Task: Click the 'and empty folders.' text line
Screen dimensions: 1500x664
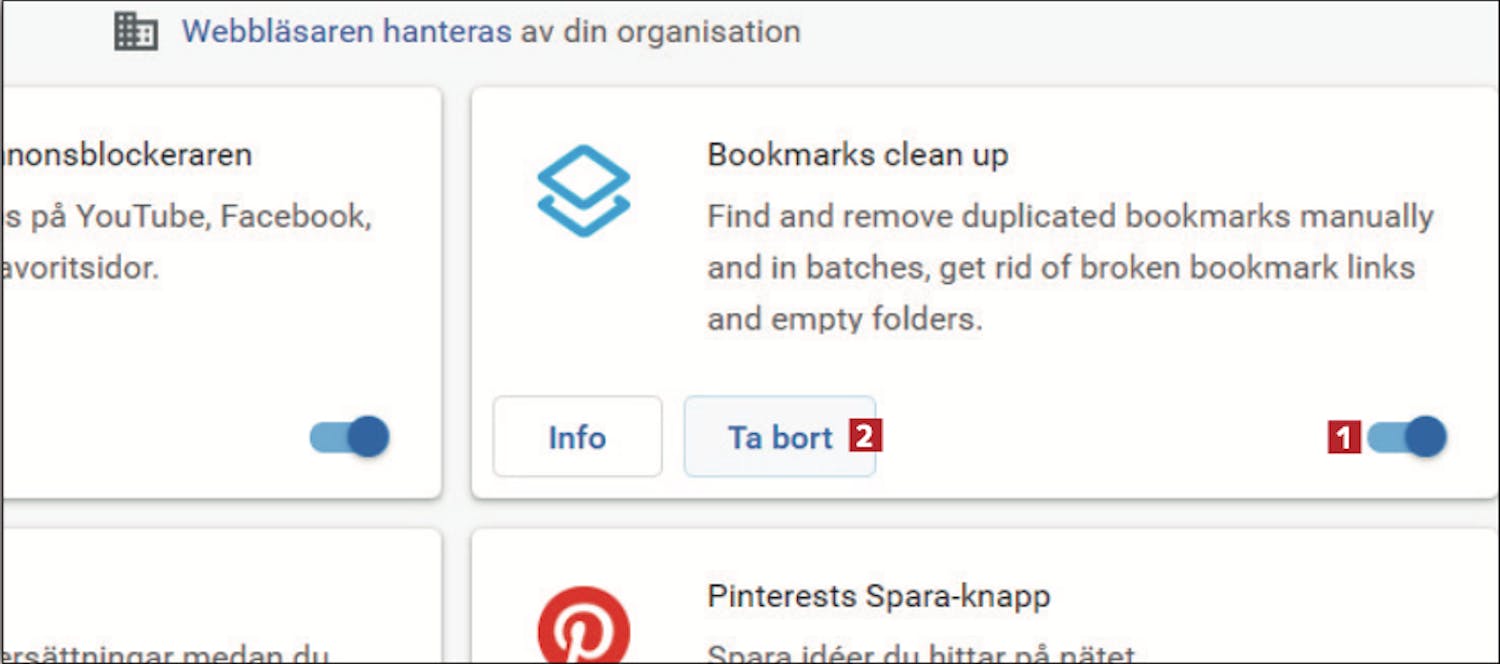Action: [845, 320]
